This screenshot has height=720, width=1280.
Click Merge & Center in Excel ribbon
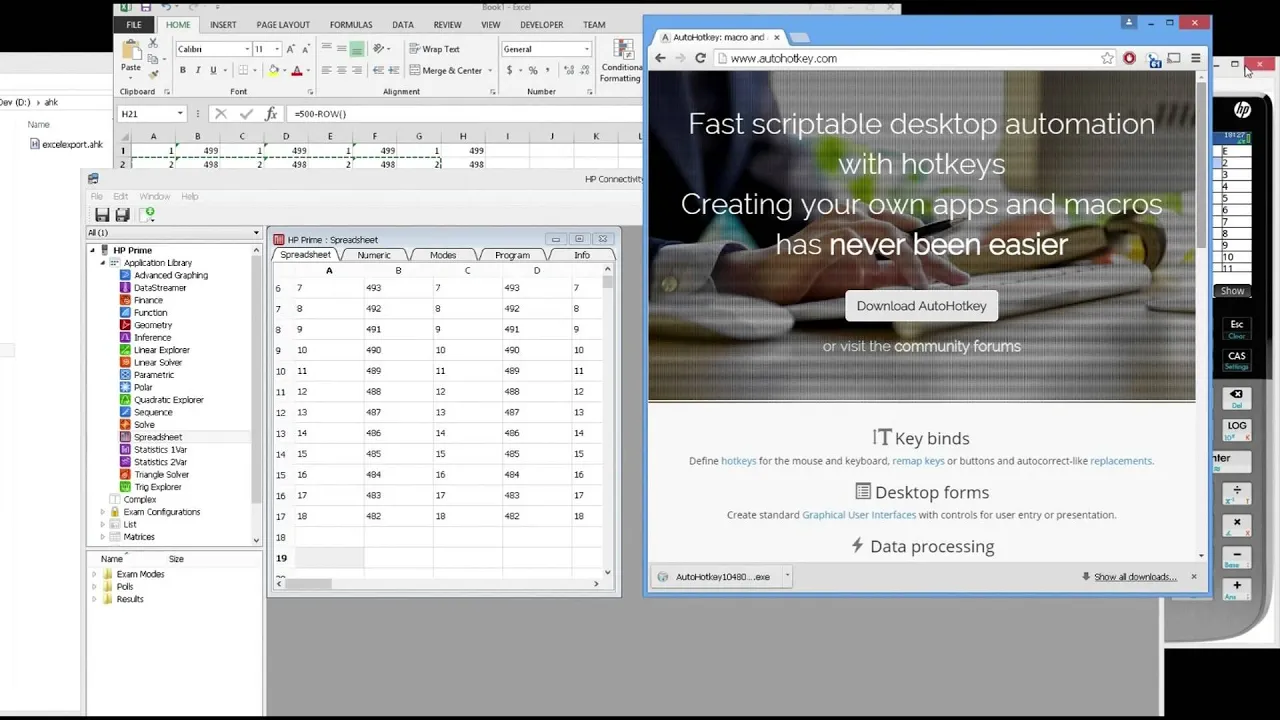click(447, 70)
